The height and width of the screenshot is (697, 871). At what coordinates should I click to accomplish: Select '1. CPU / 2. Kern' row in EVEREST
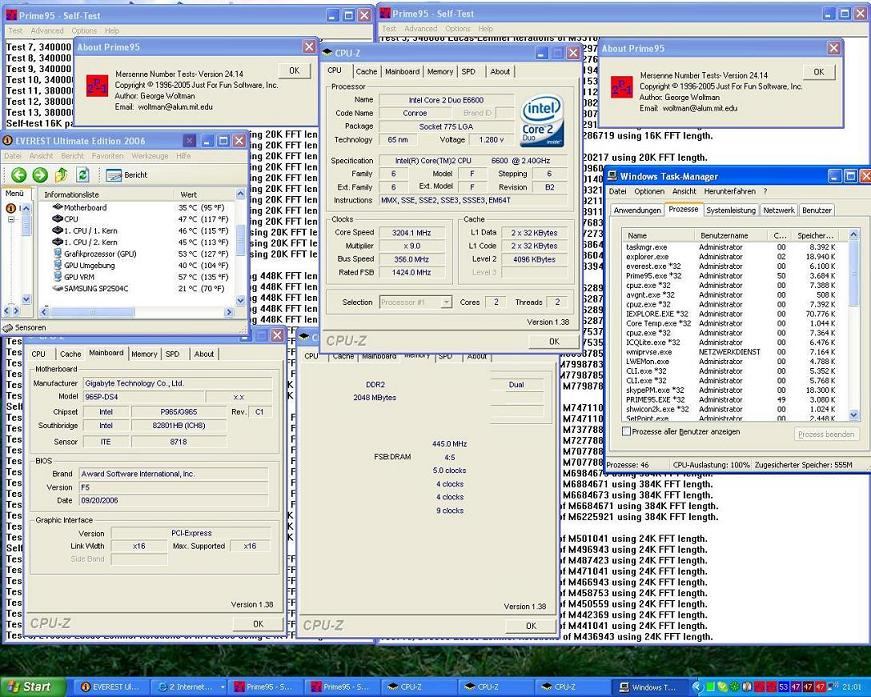(139, 242)
